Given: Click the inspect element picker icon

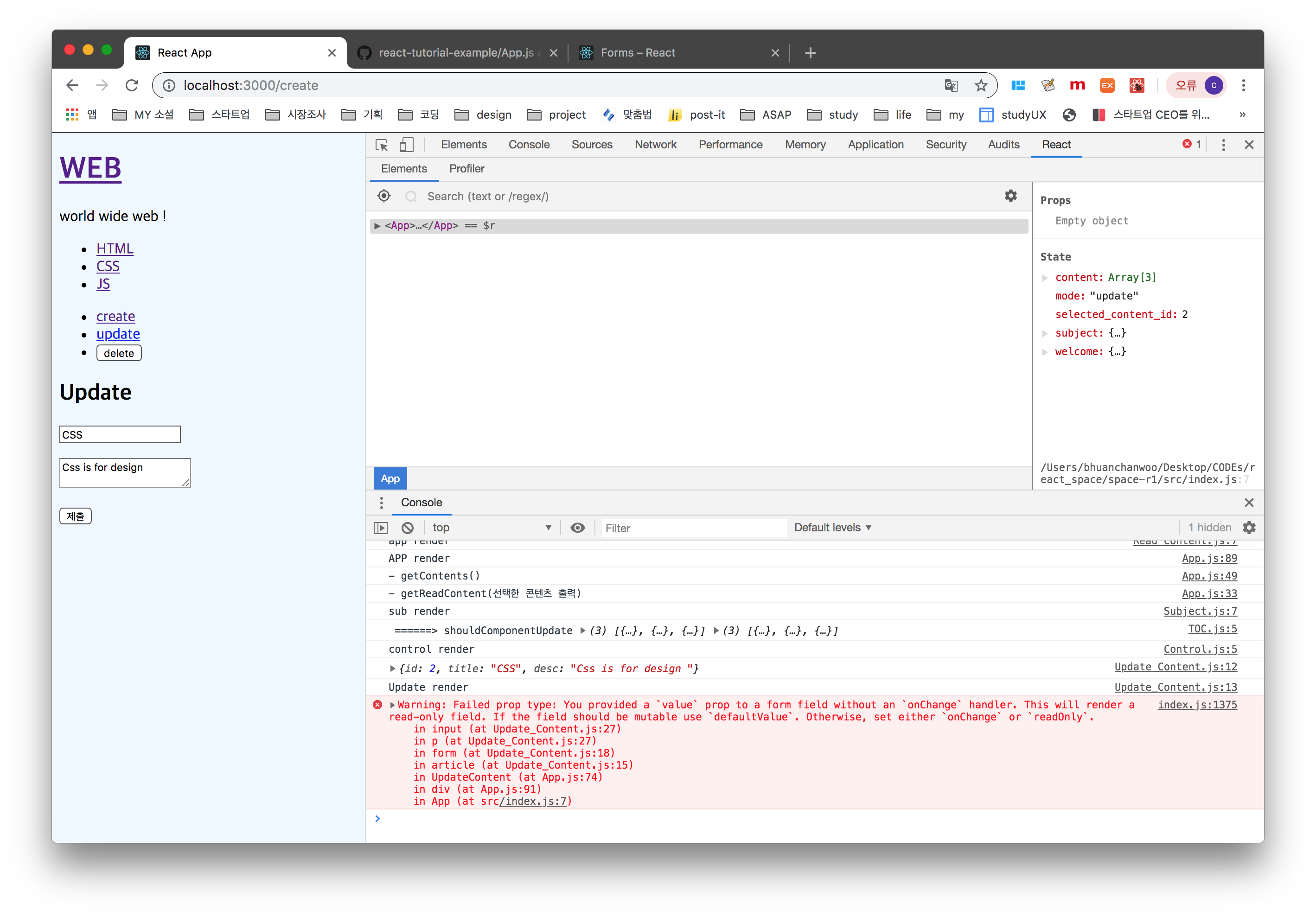Looking at the screenshot, I should point(381,145).
